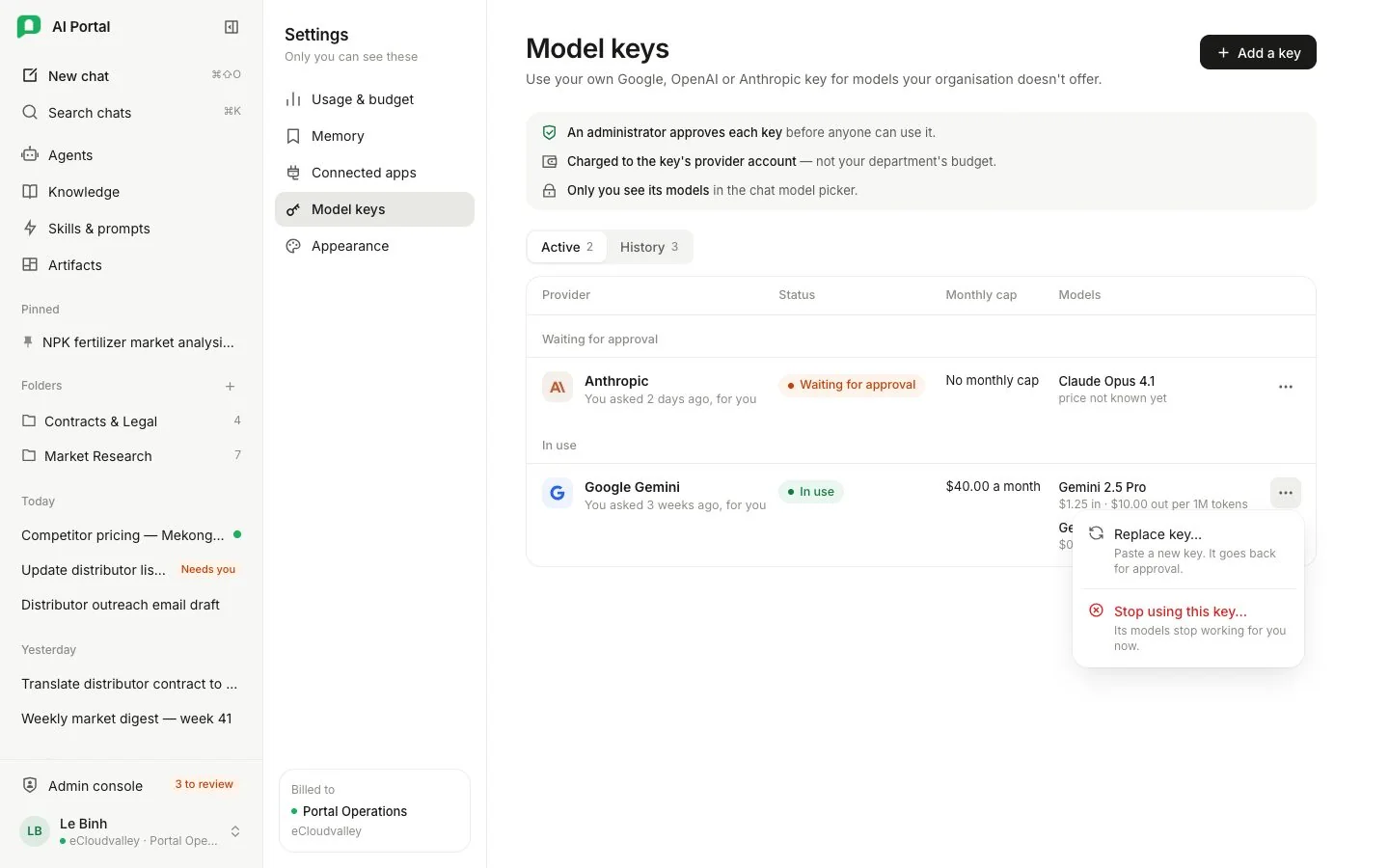Viewport: 1389px width, 868px height.
Task: Open the Competitor pricing — Mekong chat
Action: pos(131,534)
